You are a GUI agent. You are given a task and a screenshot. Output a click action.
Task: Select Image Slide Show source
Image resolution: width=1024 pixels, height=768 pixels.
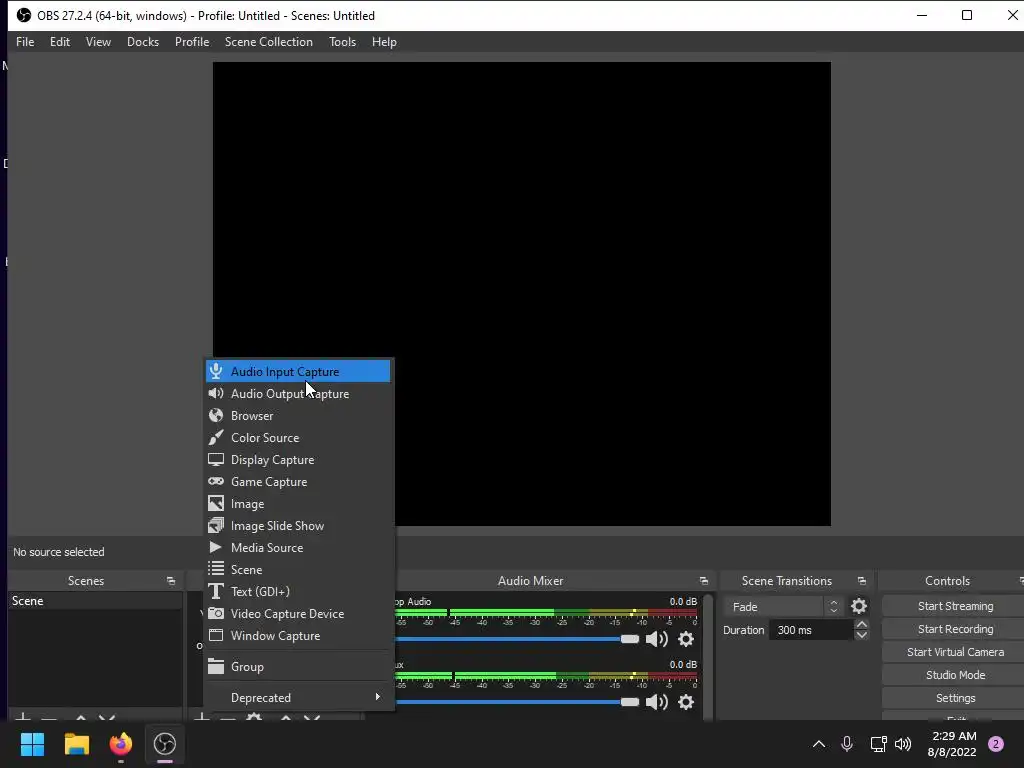[x=298, y=526]
